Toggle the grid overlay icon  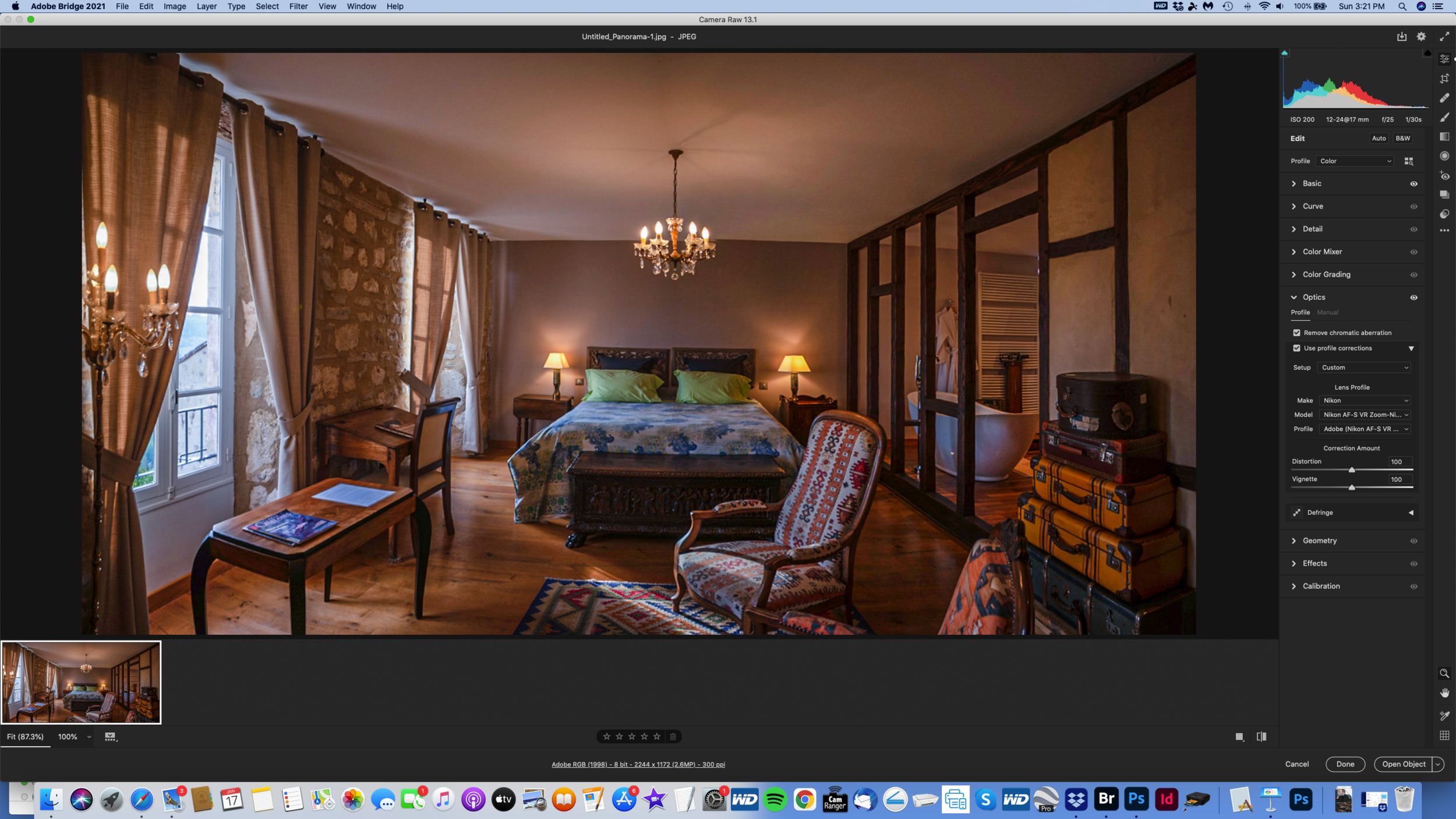point(1444,736)
